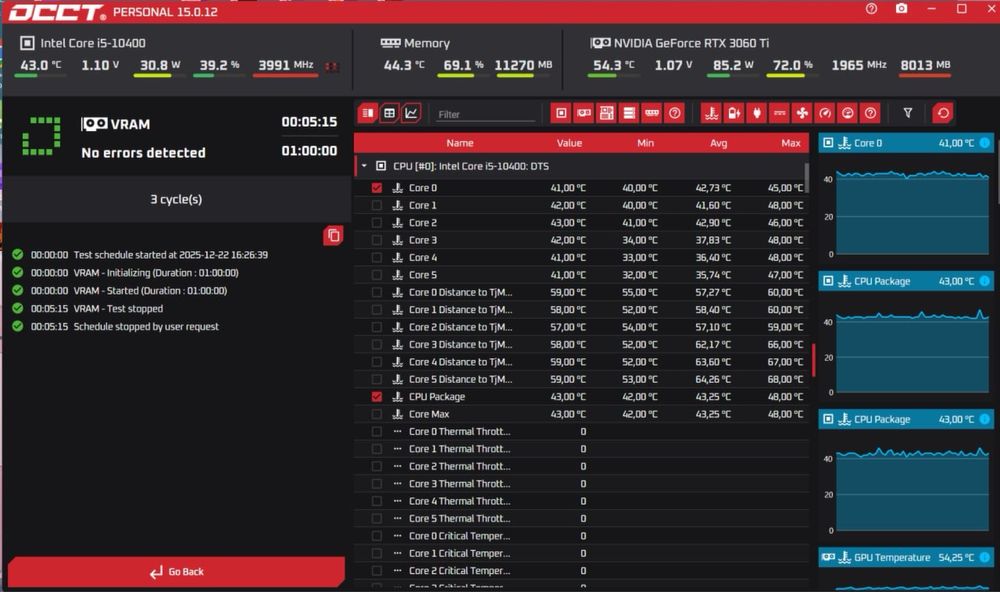Check the Core Max checkbox
Image resolution: width=1000 pixels, height=592 pixels.
[x=377, y=414]
